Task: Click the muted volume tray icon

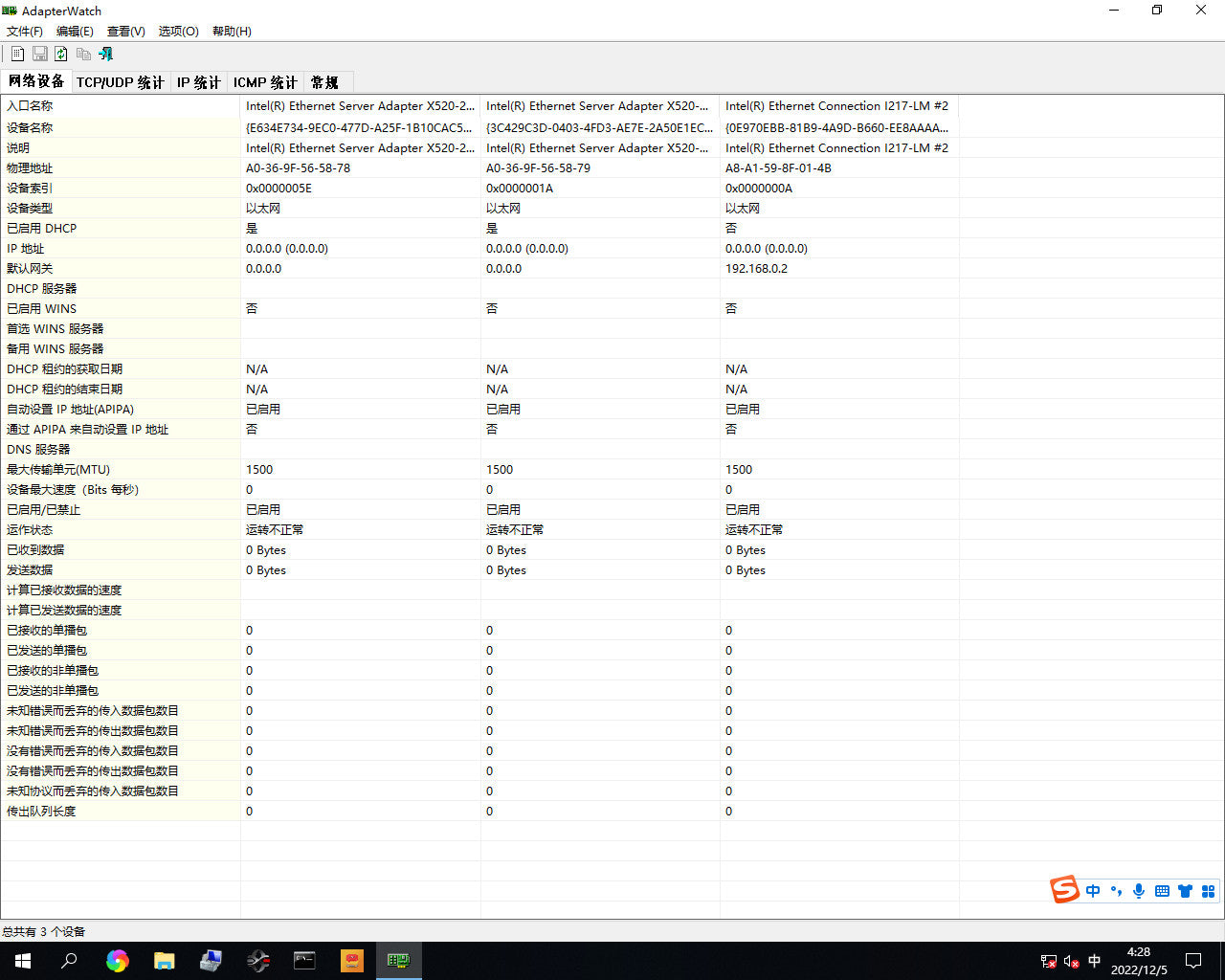Action: (1072, 961)
